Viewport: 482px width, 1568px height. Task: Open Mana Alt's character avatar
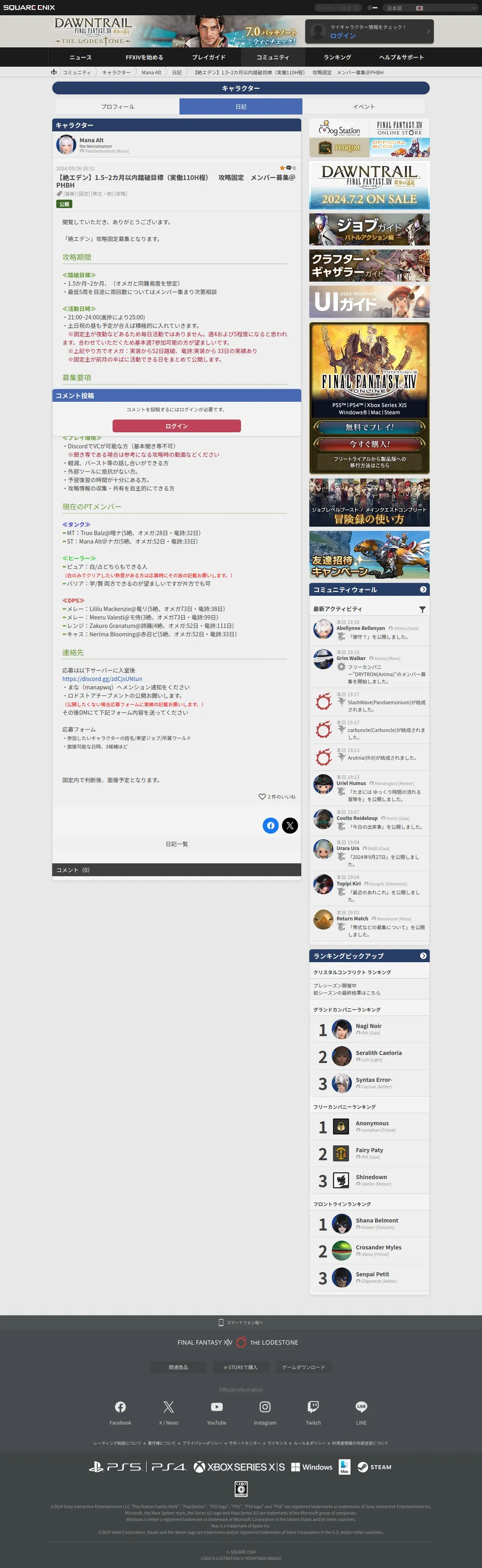(66, 145)
